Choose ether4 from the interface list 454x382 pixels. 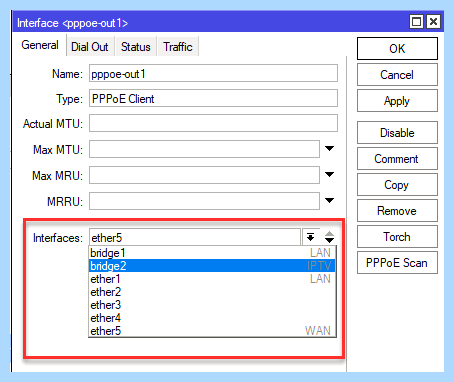click(212, 318)
